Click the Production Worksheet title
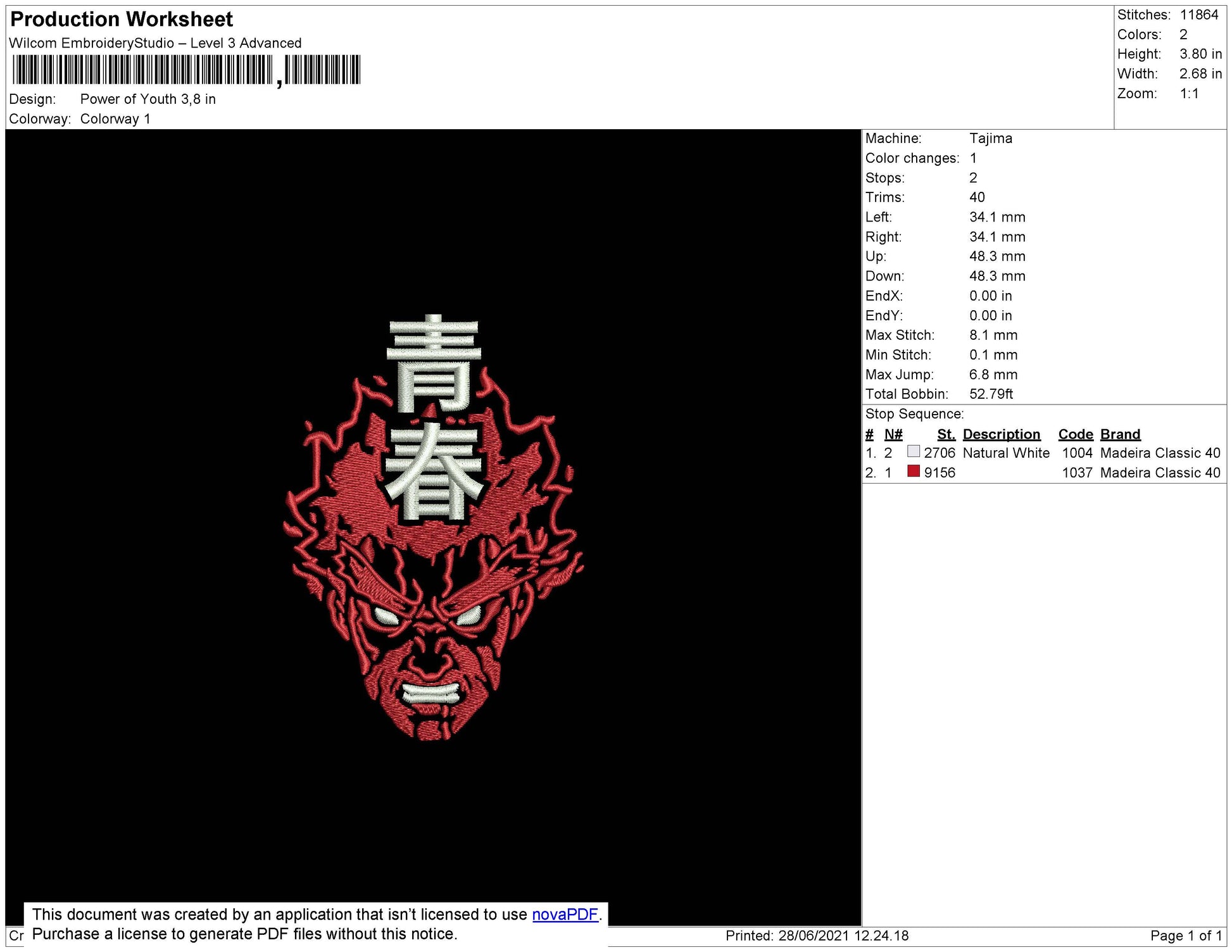The height and width of the screenshot is (952, 1232). (x=122, y=19)
